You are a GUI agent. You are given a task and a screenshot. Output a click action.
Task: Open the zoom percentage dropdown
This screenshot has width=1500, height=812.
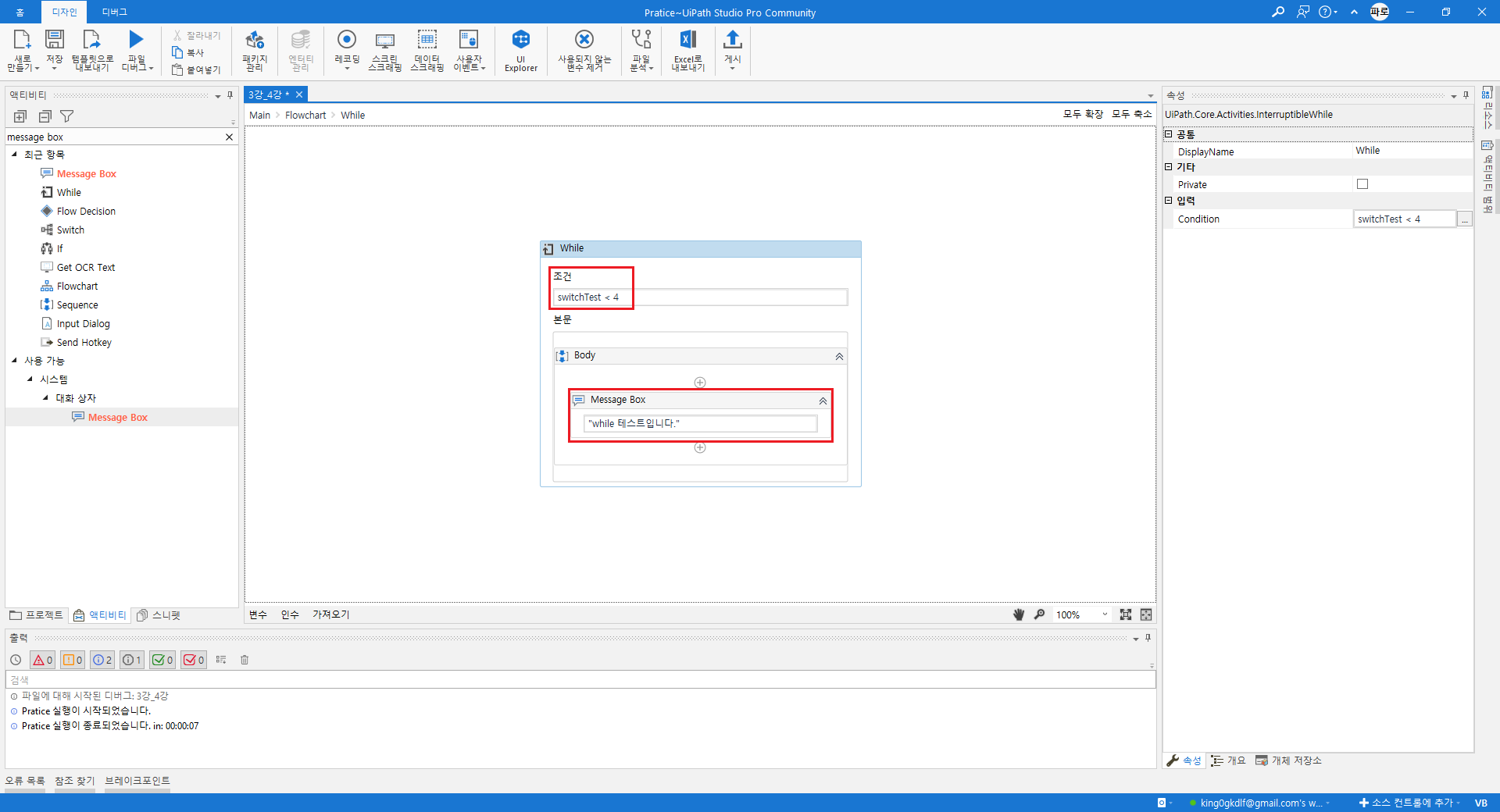point(1105,614)
